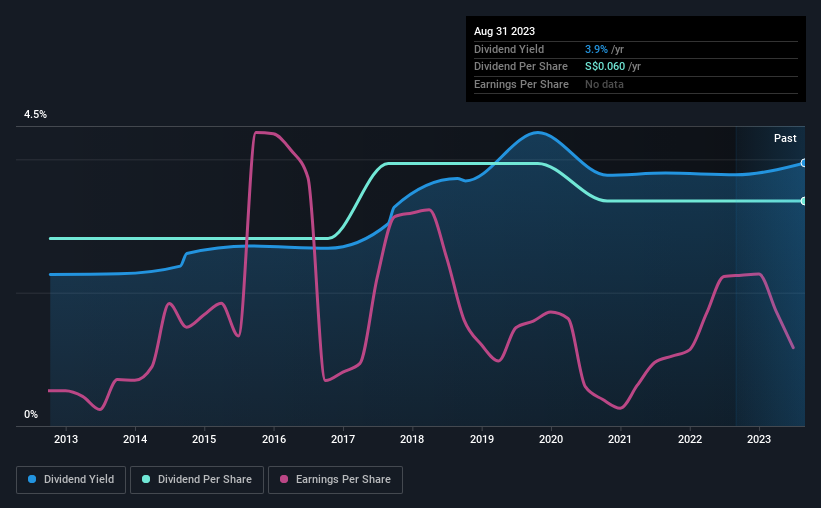Click the teal Dividend Per Share legend dot
This screenshot has height=508, width=821.
pos(146,479)
